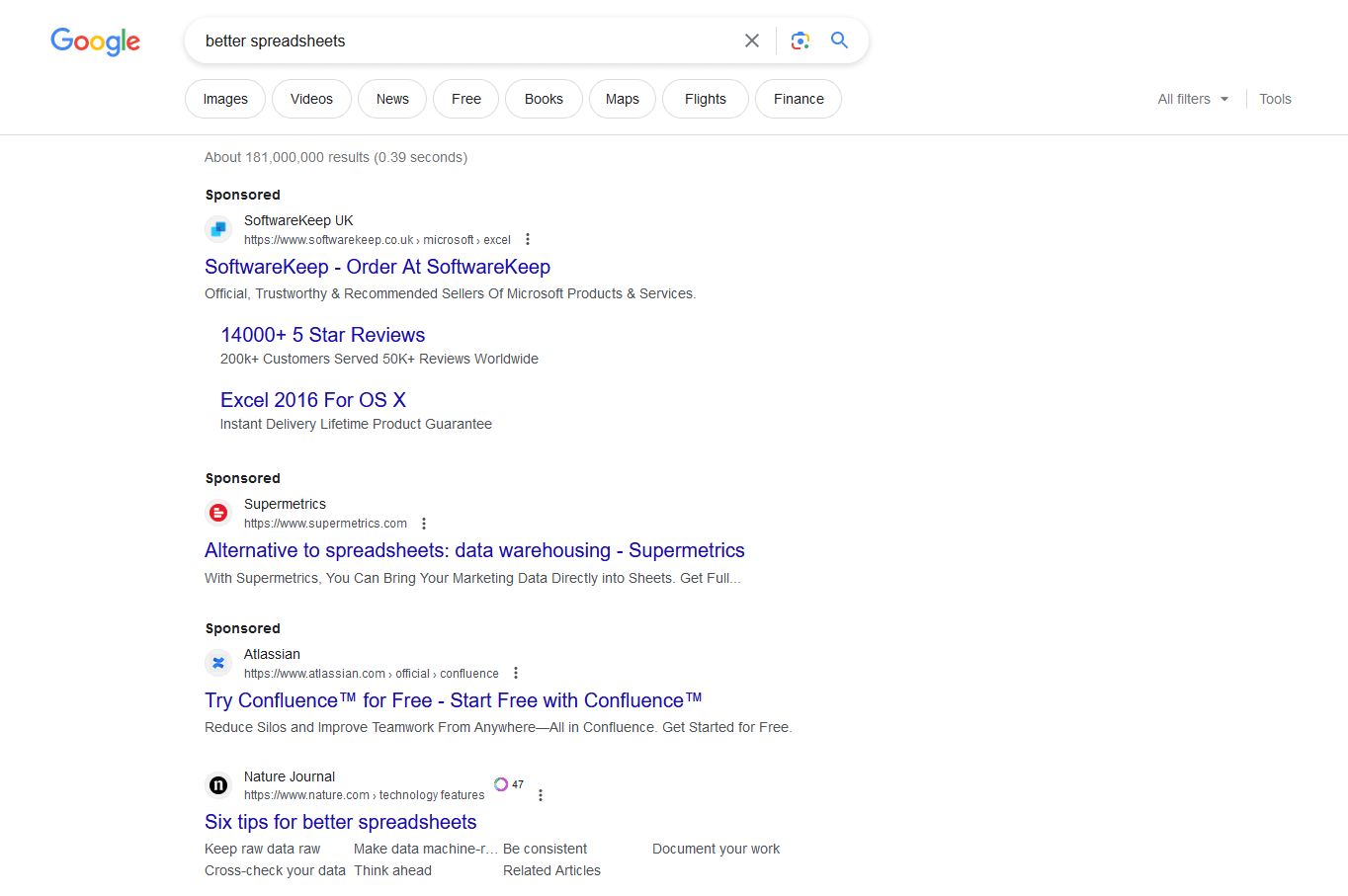Click Instant Delivery Lifetime Product Guarantee text
This screenshot has height=896, width=1348.
(356, 424)
